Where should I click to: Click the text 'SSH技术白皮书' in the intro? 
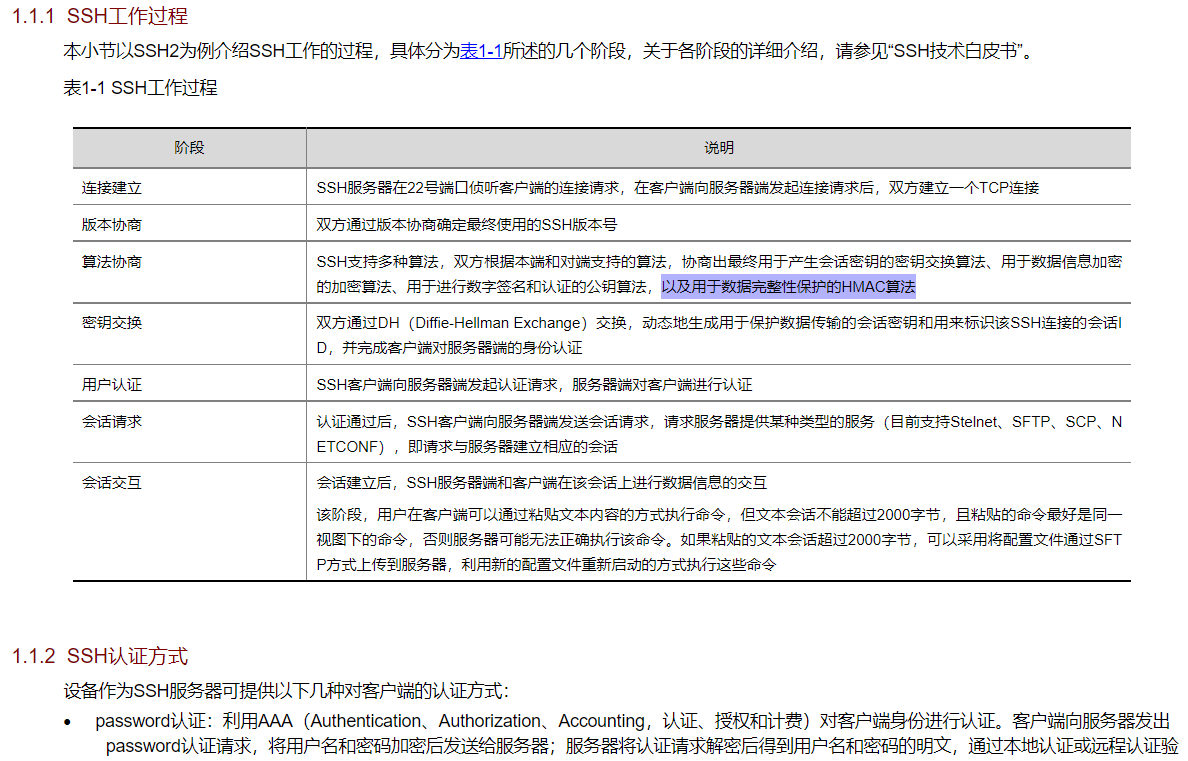[955, 51]
